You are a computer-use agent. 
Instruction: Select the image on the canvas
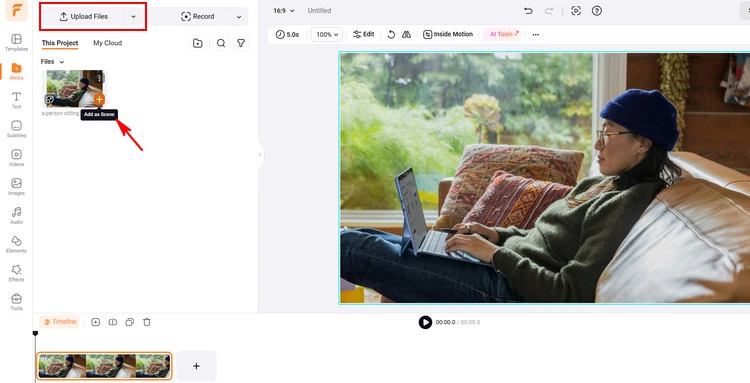pyautogui.click(x=544, y=178)
